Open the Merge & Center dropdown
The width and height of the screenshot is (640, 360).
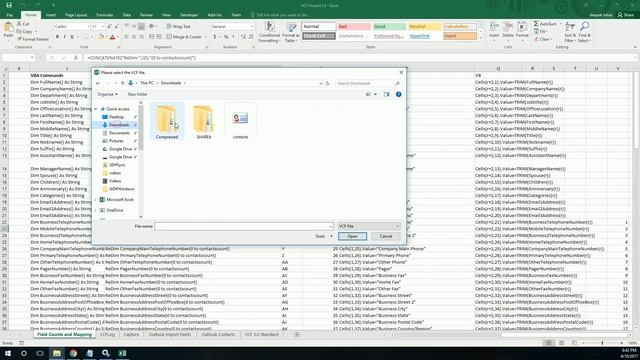coord(205,37)
